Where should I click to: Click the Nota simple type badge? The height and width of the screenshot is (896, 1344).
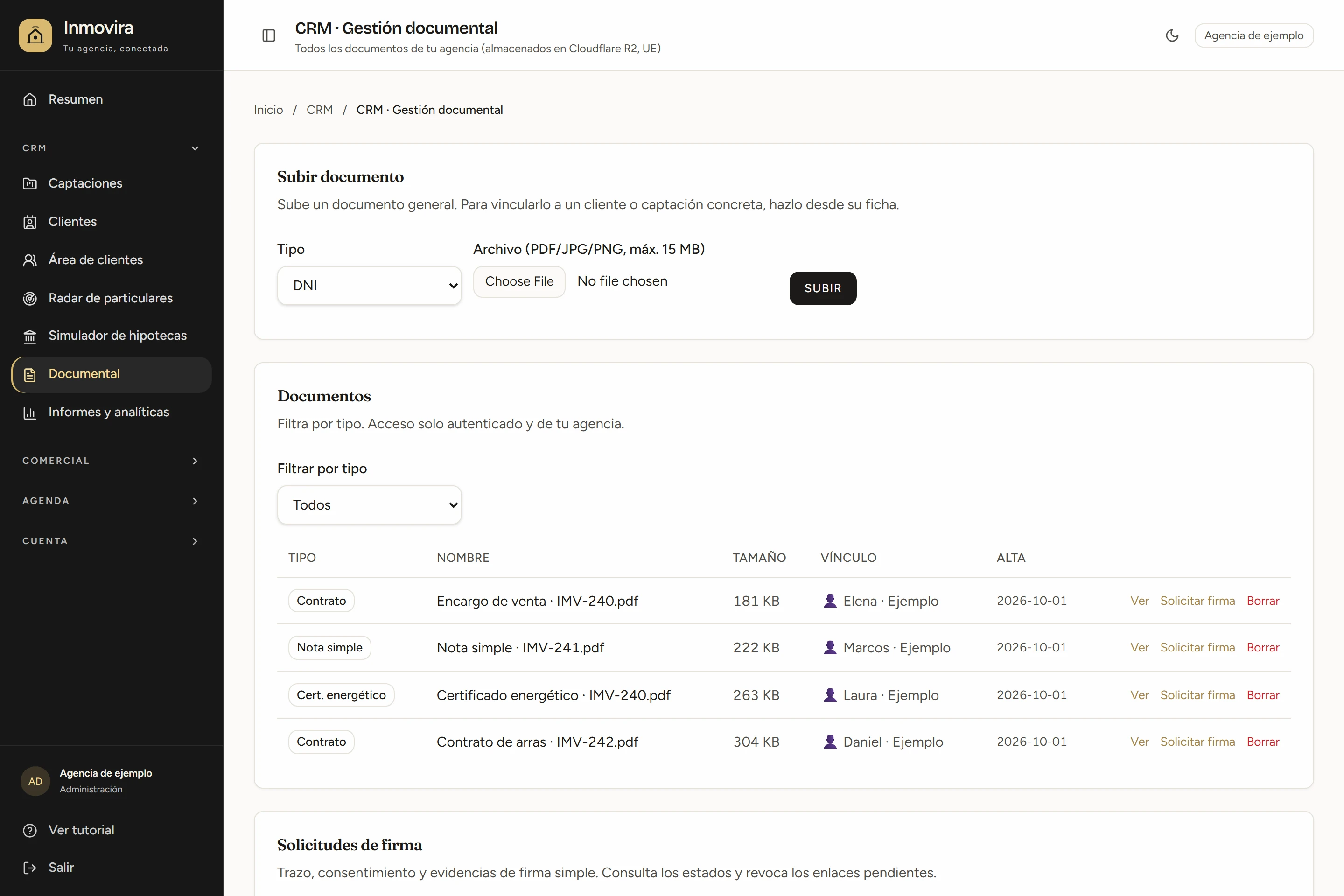click(330, 647)
